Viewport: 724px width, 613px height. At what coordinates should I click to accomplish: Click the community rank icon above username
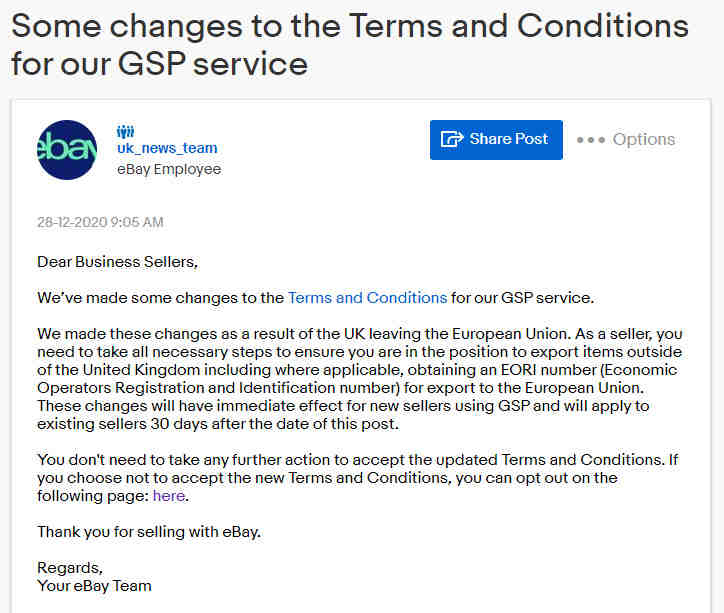[x=125, y=132]
